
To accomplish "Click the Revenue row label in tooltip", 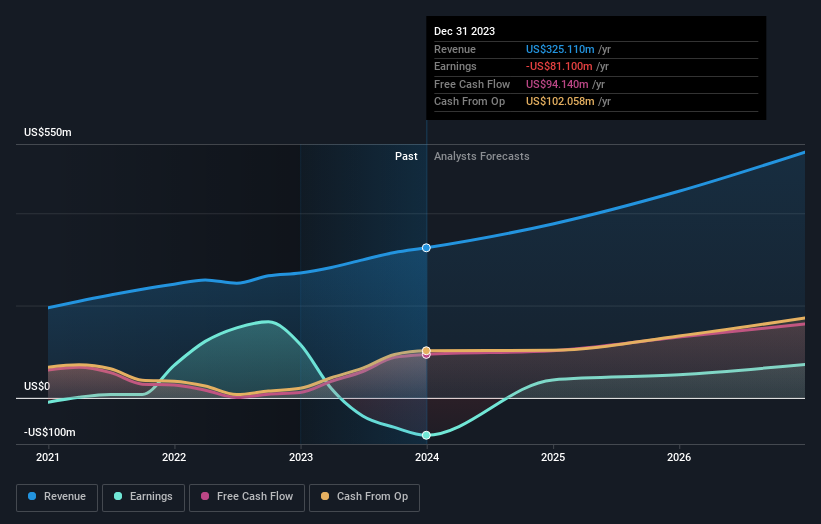I will [x=455, y=49].
